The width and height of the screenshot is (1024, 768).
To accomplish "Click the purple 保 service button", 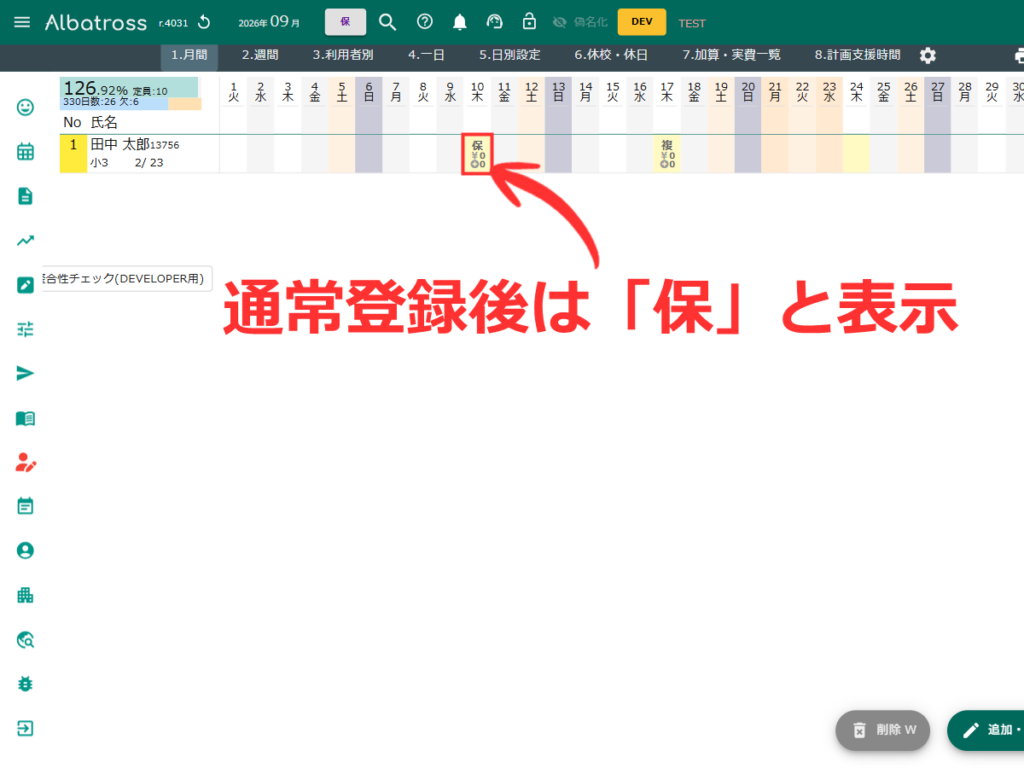I will point(345,22).
